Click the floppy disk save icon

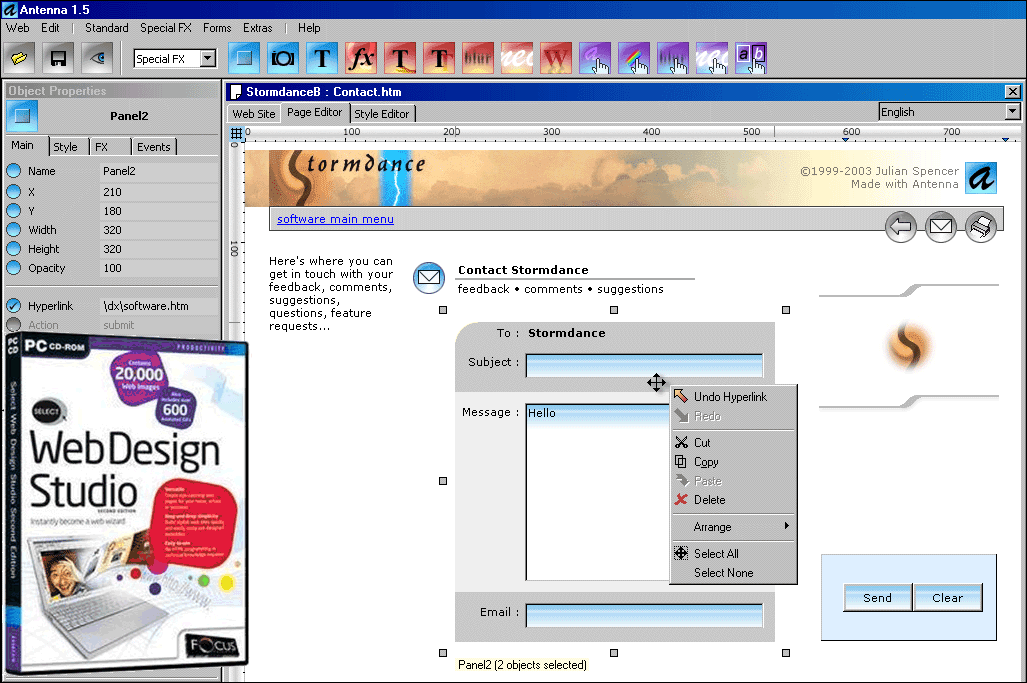tap(58, 58)
